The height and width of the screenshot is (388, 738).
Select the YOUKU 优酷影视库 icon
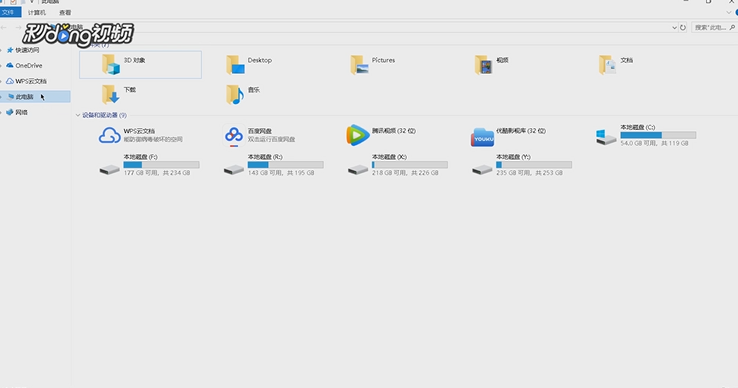coord(482,137)
